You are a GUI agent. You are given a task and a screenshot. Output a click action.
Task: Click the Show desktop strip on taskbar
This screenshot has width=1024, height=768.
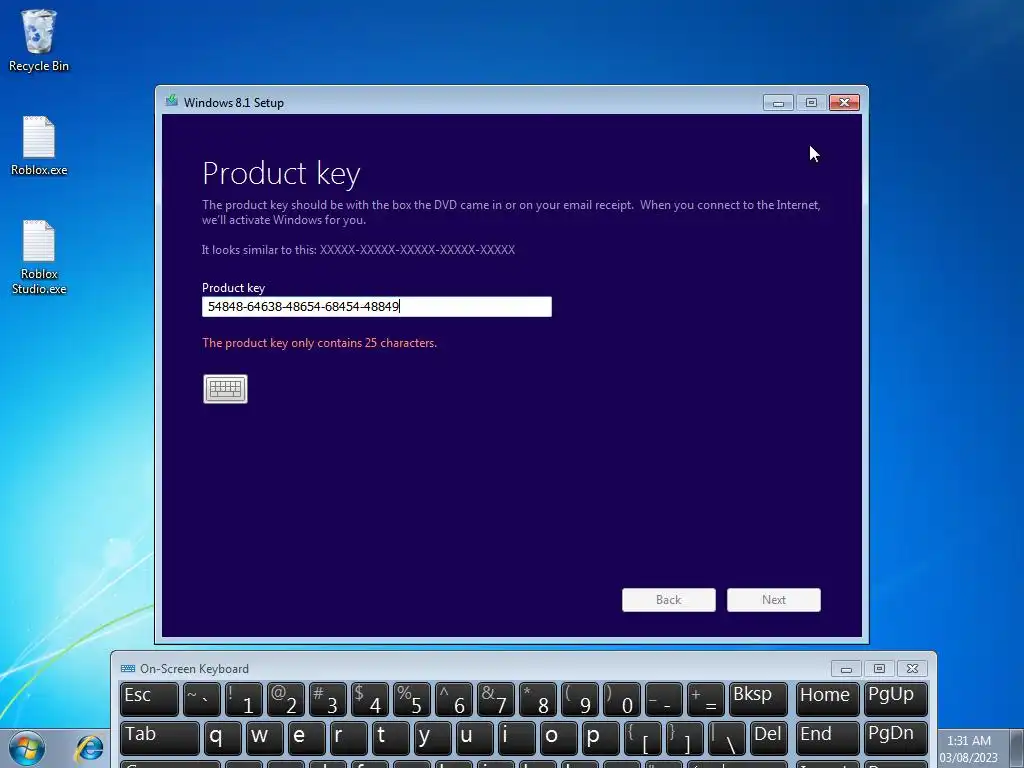[1017, 748]
